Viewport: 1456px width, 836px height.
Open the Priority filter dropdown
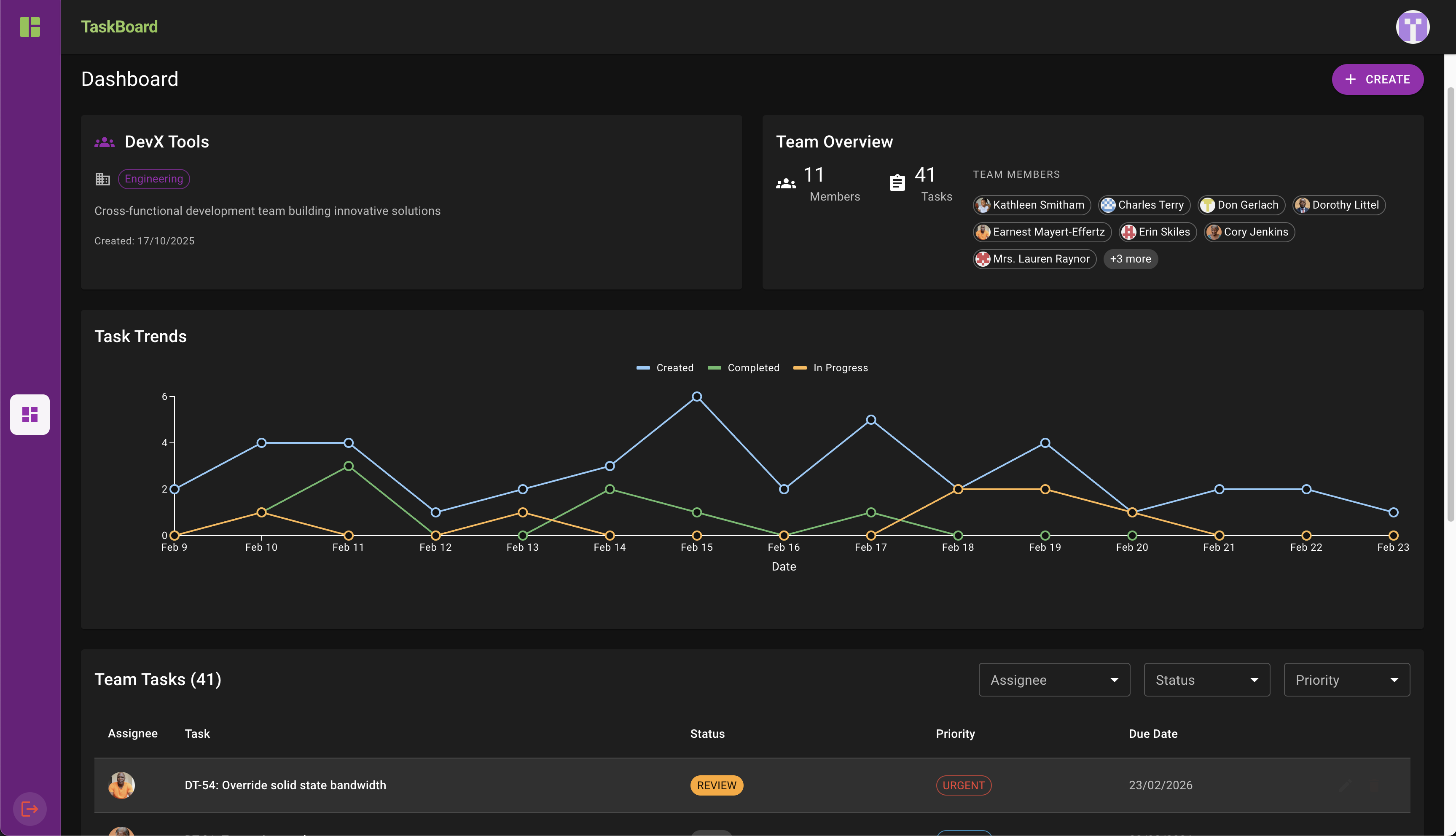(x=1346, y=680)
